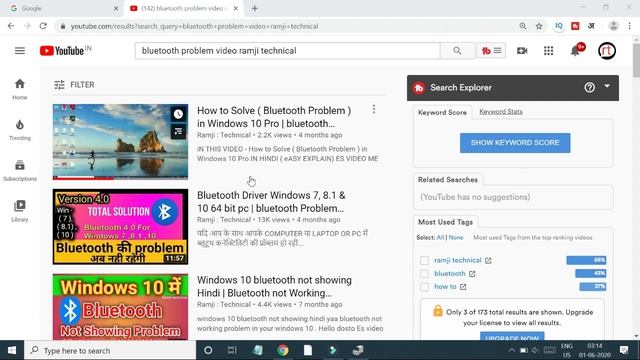Open Chrome from the taskbar
This screenshot has height=360, width=640.
point(282,350)
